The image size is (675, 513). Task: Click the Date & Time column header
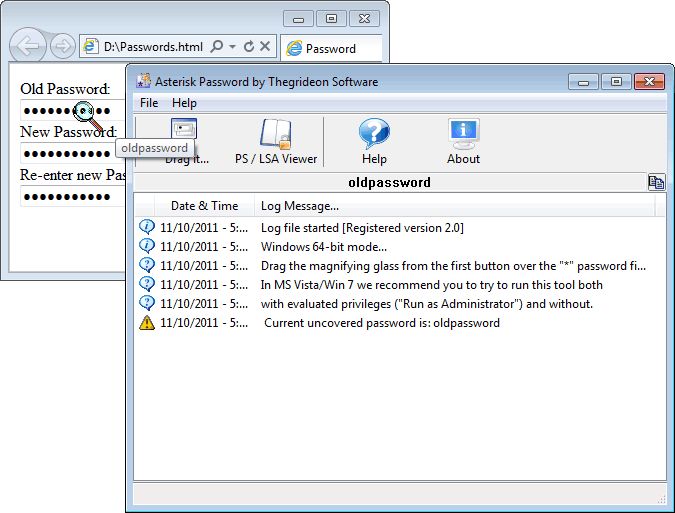[x=204, y=206]
